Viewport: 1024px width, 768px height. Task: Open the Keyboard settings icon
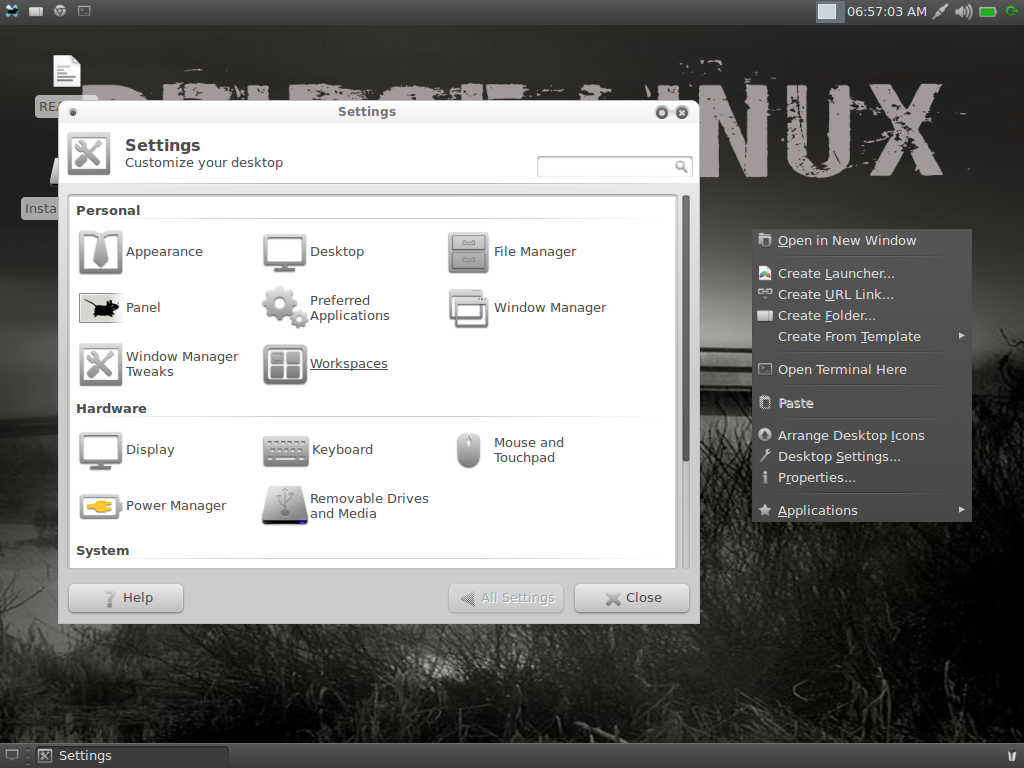[x=285, y=450]
